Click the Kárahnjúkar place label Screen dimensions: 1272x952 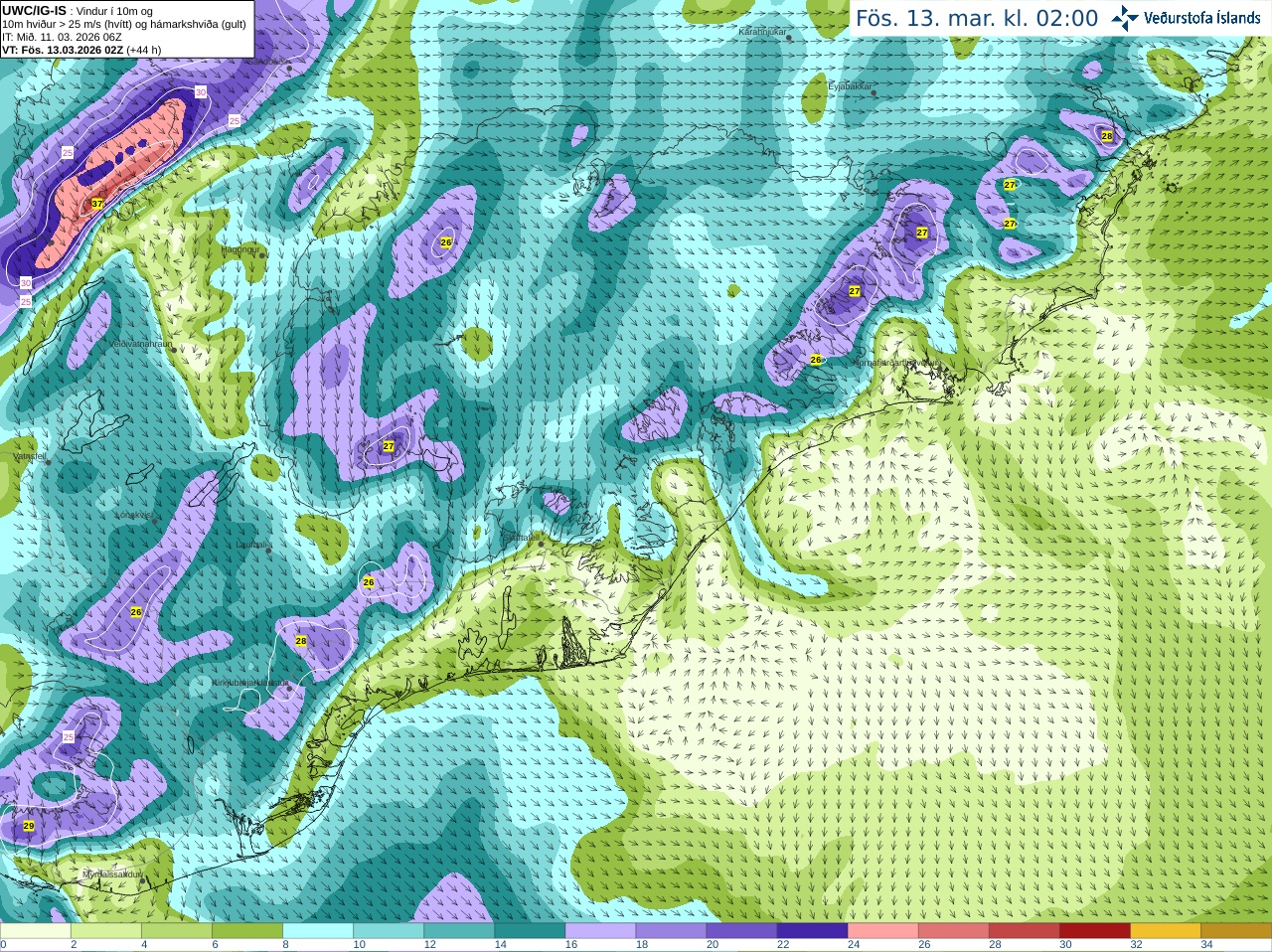763,32
